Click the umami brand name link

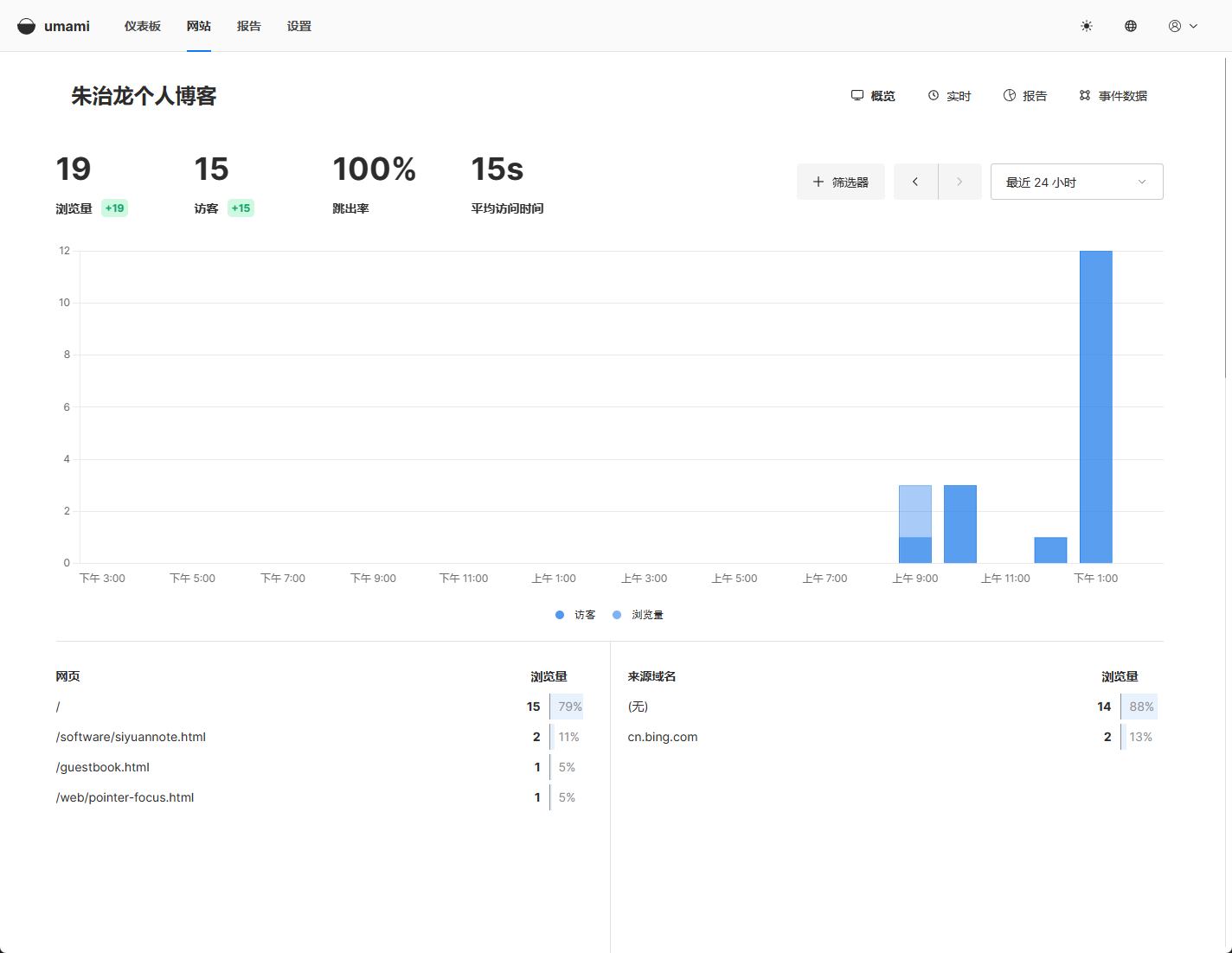point(67,26)
